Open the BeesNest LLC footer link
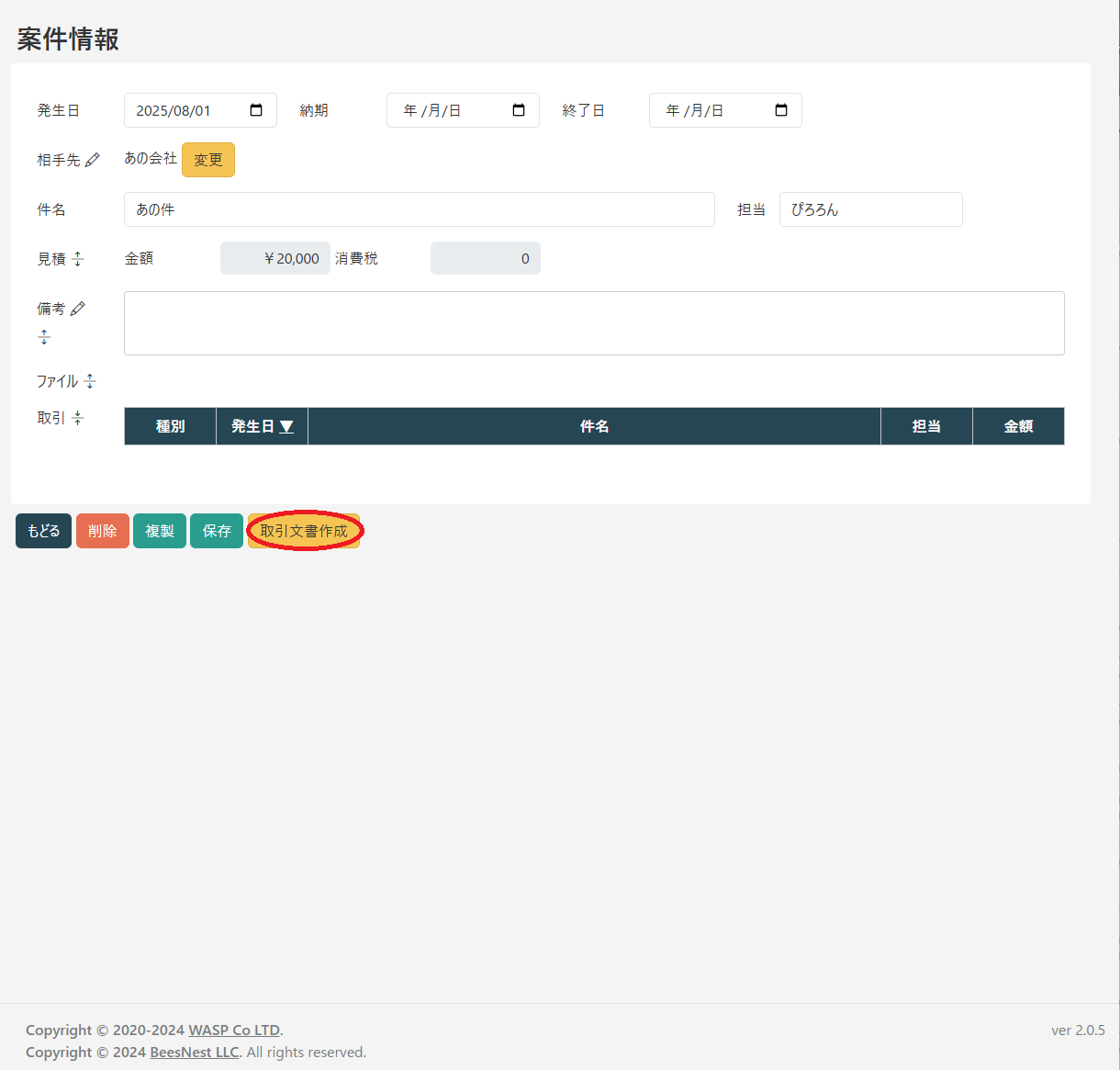 click(194, 1052)
